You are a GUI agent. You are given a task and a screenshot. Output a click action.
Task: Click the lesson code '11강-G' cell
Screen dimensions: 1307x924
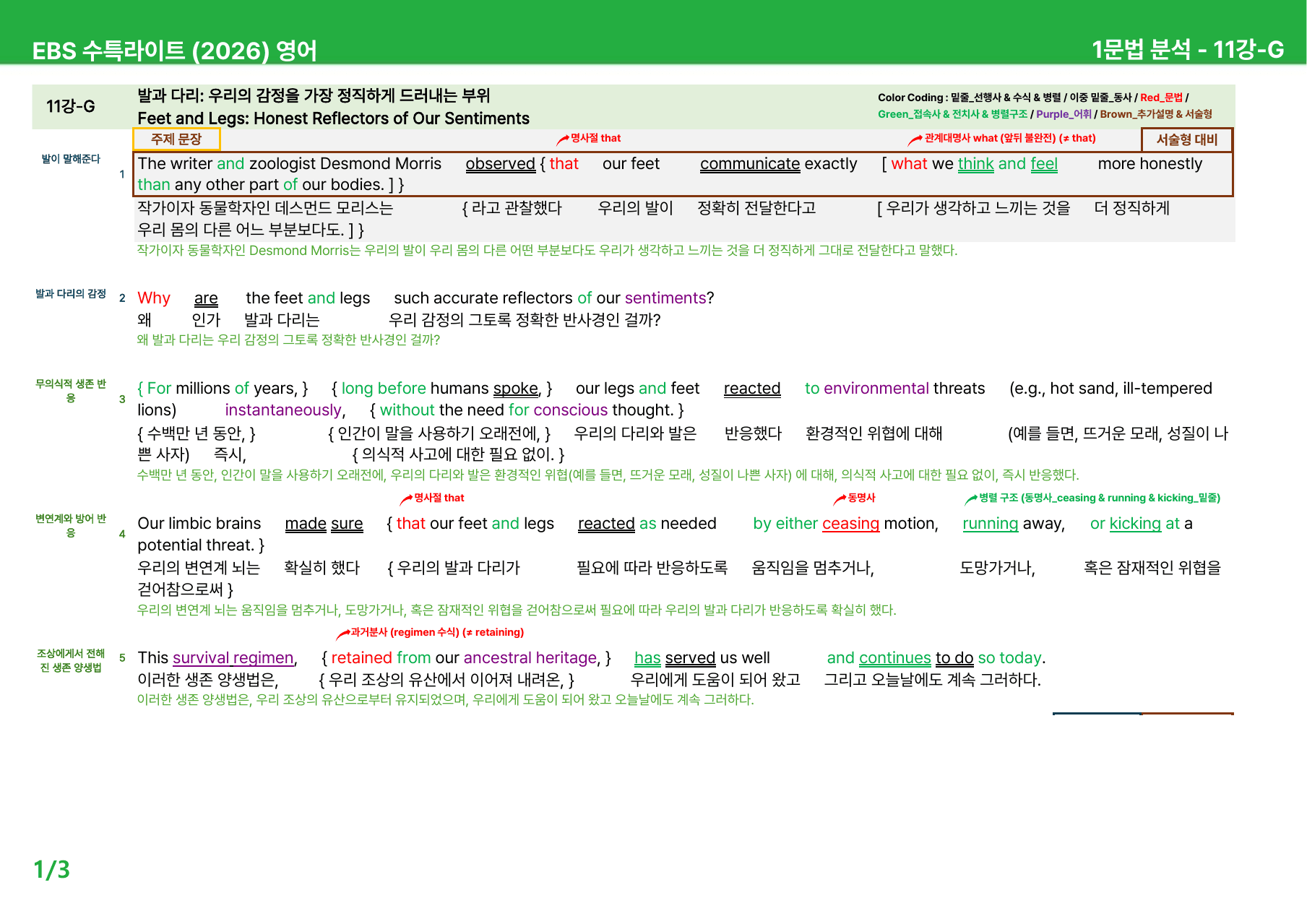pyautogui.click(x=71, y=106)
